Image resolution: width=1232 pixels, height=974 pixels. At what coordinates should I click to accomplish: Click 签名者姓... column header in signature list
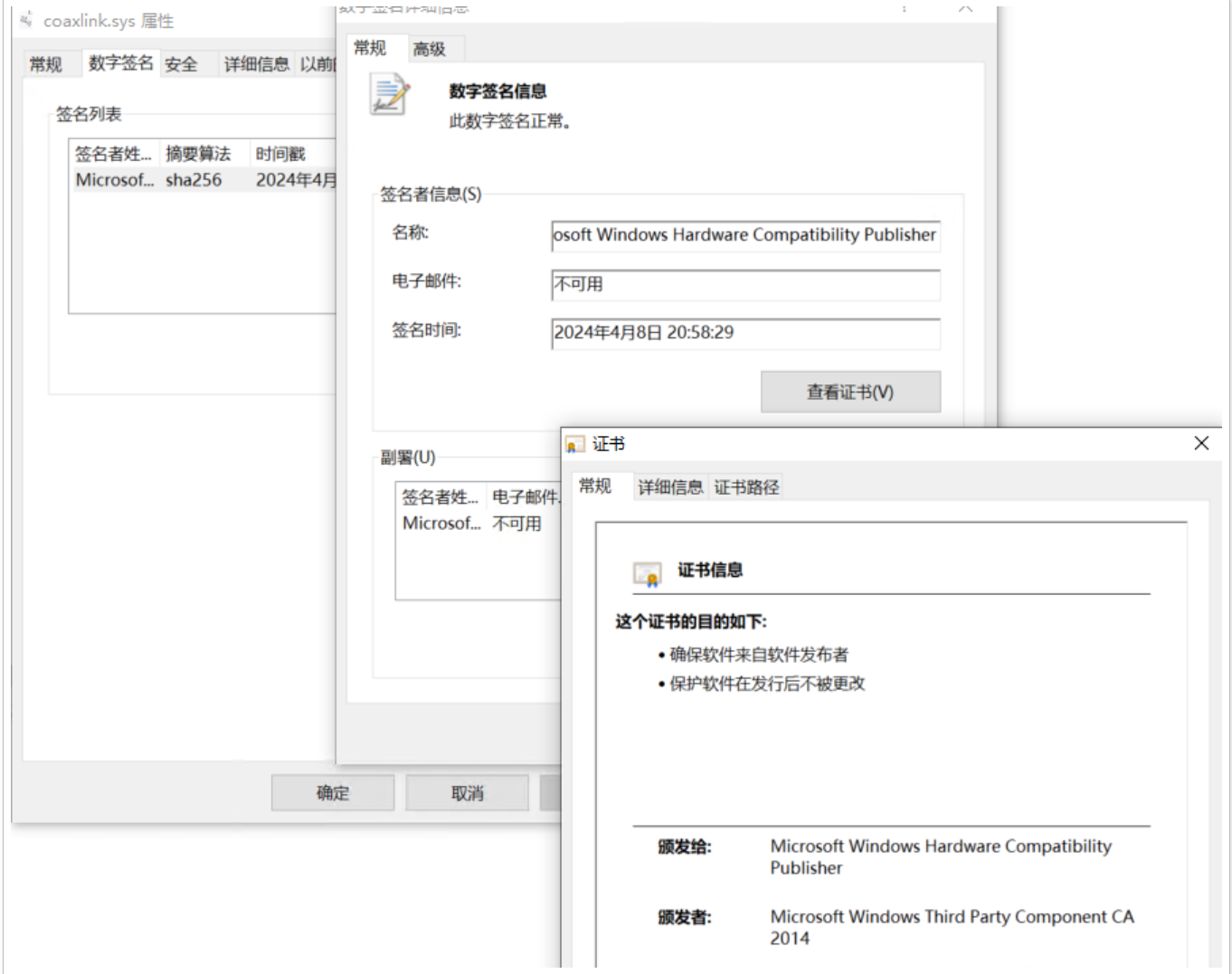[114, 154]
